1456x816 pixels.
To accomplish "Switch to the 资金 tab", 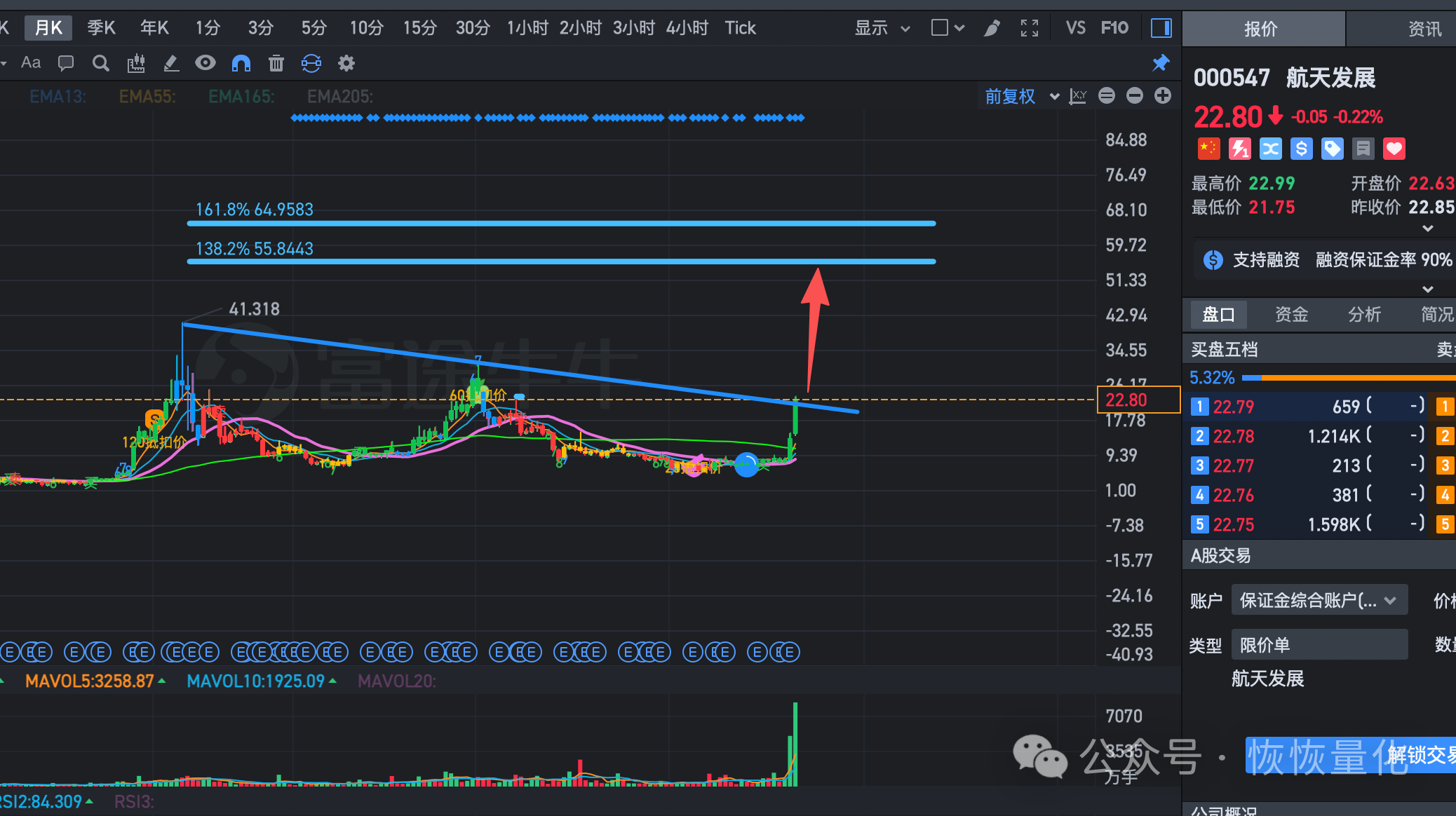I will pos(1291,315).
